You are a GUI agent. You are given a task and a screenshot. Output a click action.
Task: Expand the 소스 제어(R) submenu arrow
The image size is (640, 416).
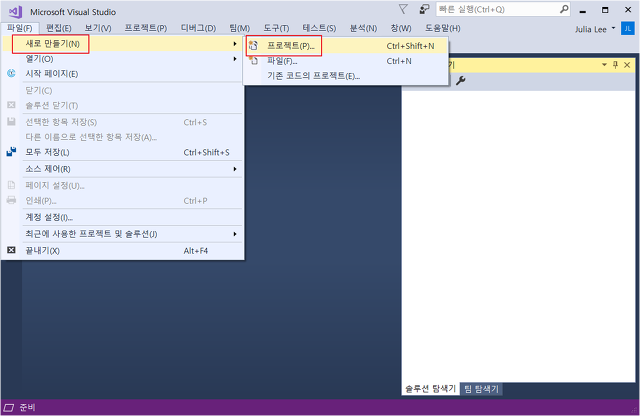(235, 169)
